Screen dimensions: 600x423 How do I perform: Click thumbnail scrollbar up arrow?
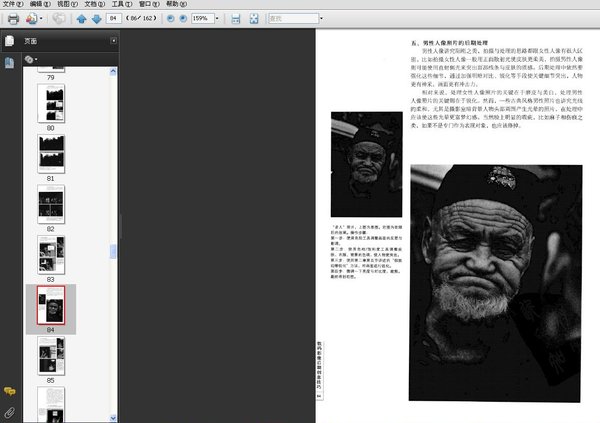point(113,71)
